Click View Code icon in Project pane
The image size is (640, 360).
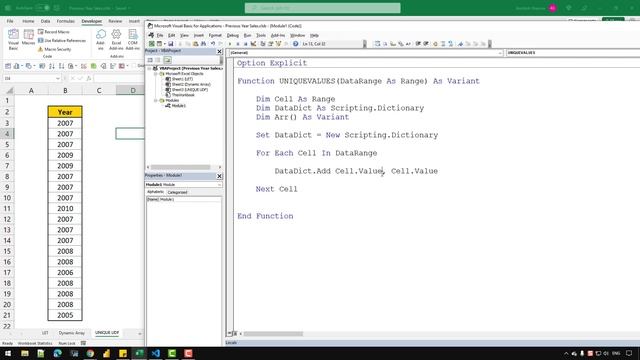(x=150, y=60)
